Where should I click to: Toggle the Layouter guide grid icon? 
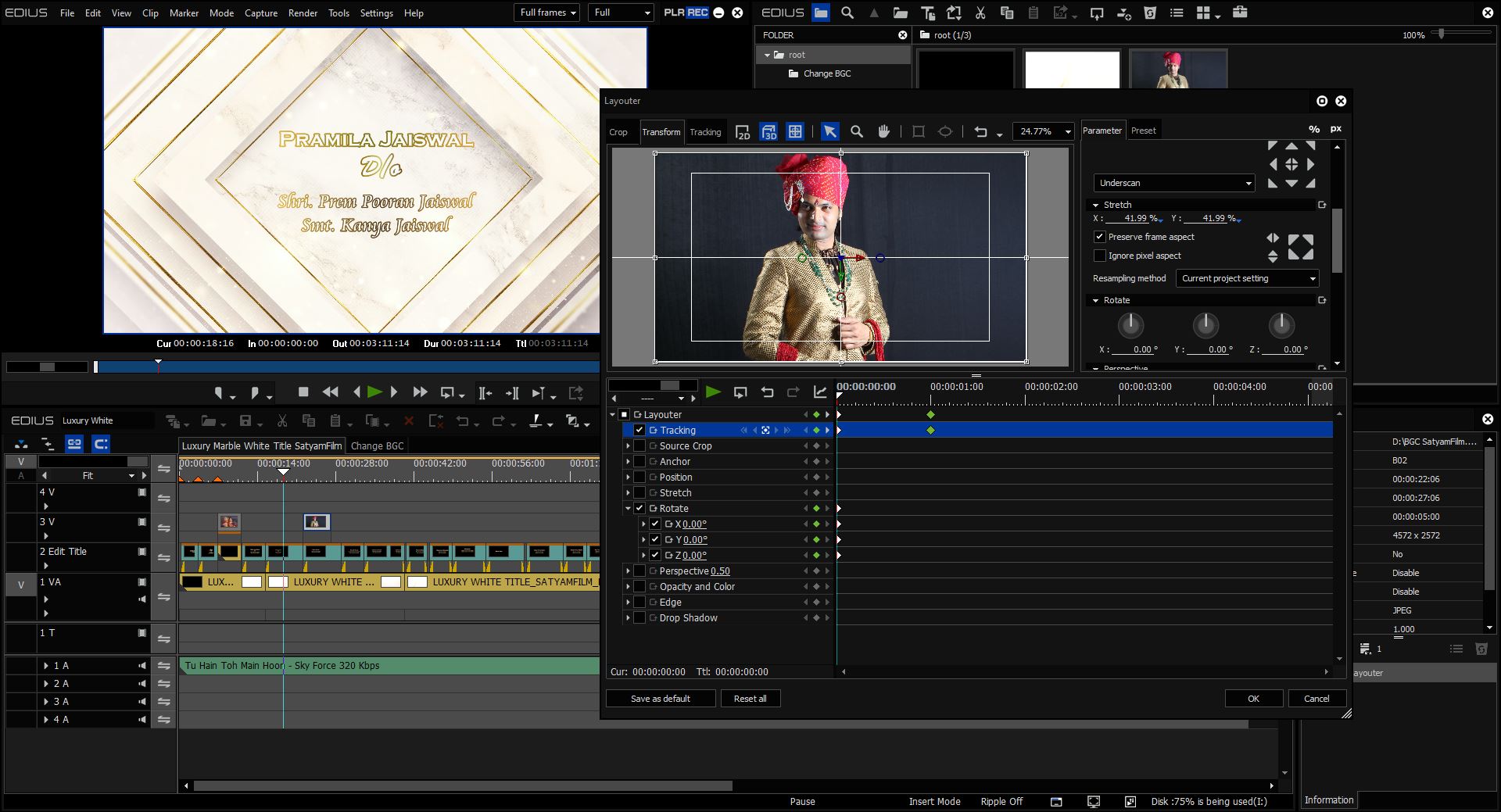[x=795, y=132]
